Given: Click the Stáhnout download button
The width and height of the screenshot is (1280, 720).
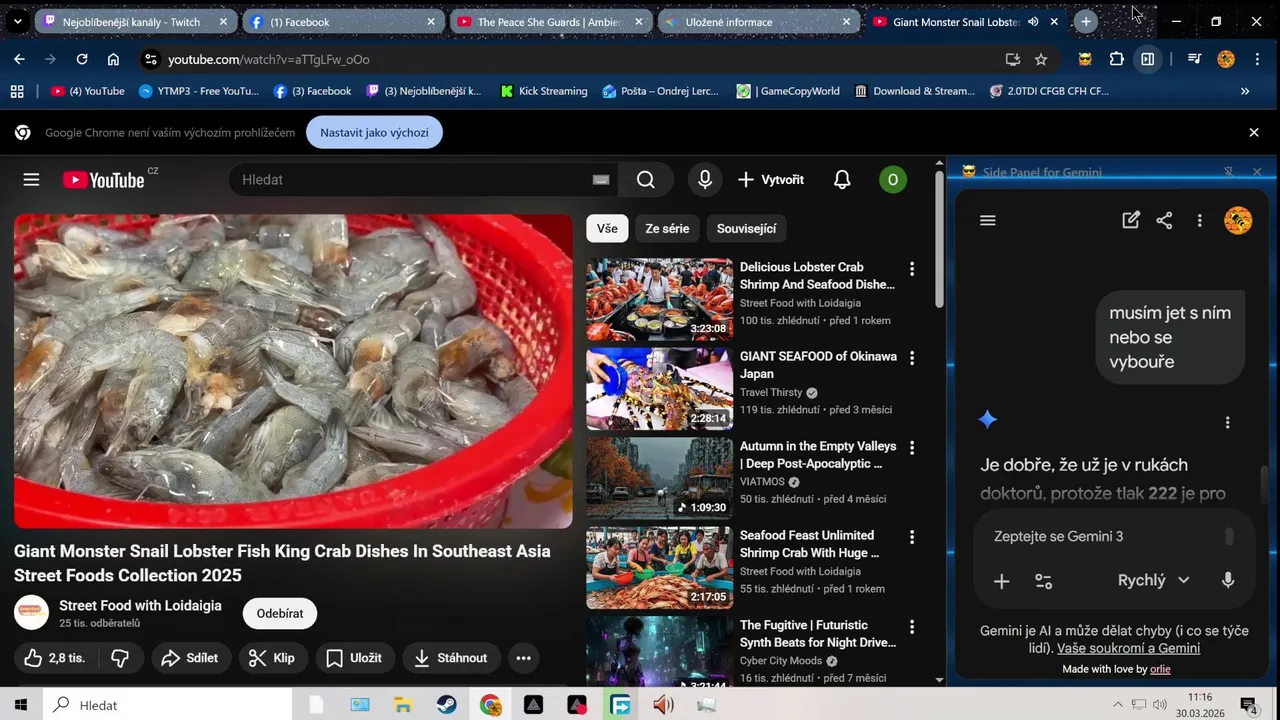Looking at the screenshot, I should coord(452,658).
